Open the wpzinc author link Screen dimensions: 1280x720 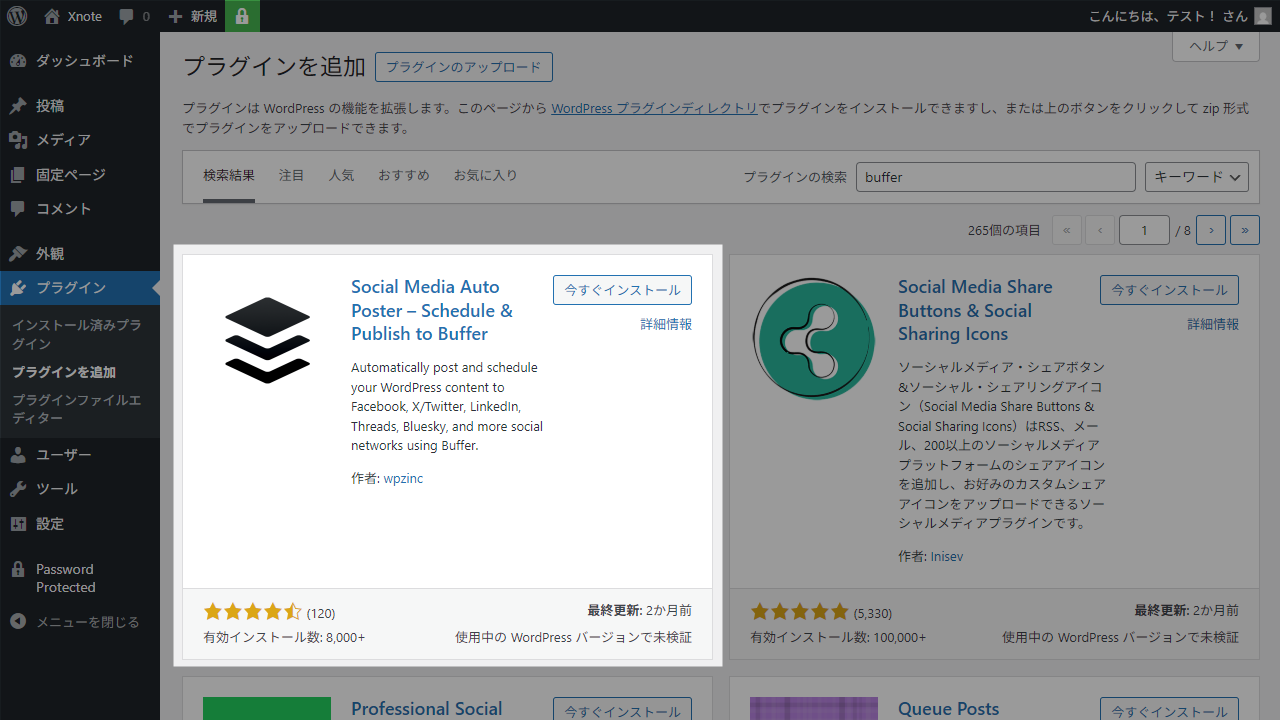(403, 478)
